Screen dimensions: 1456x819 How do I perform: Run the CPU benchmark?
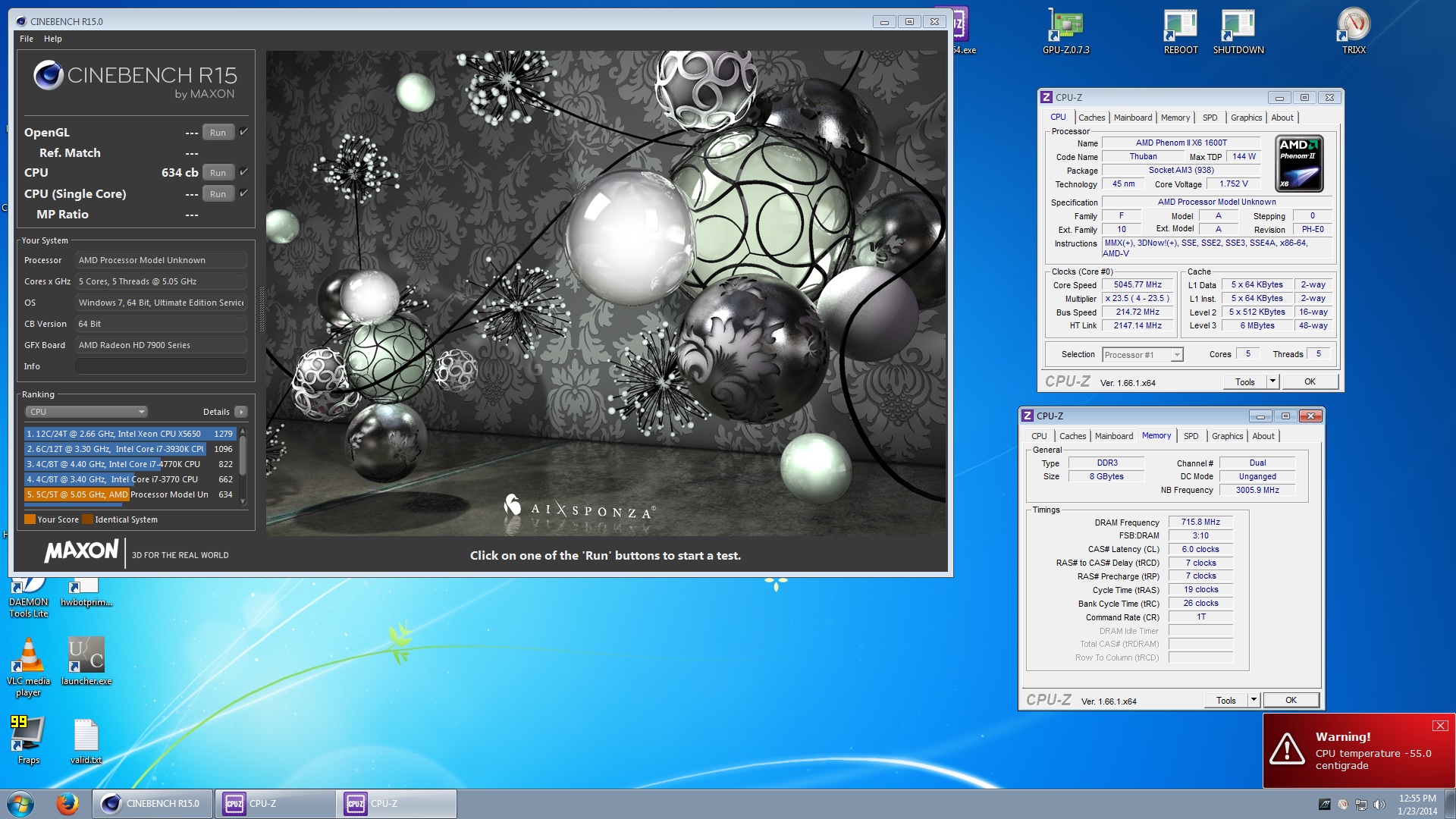(218, 172)
